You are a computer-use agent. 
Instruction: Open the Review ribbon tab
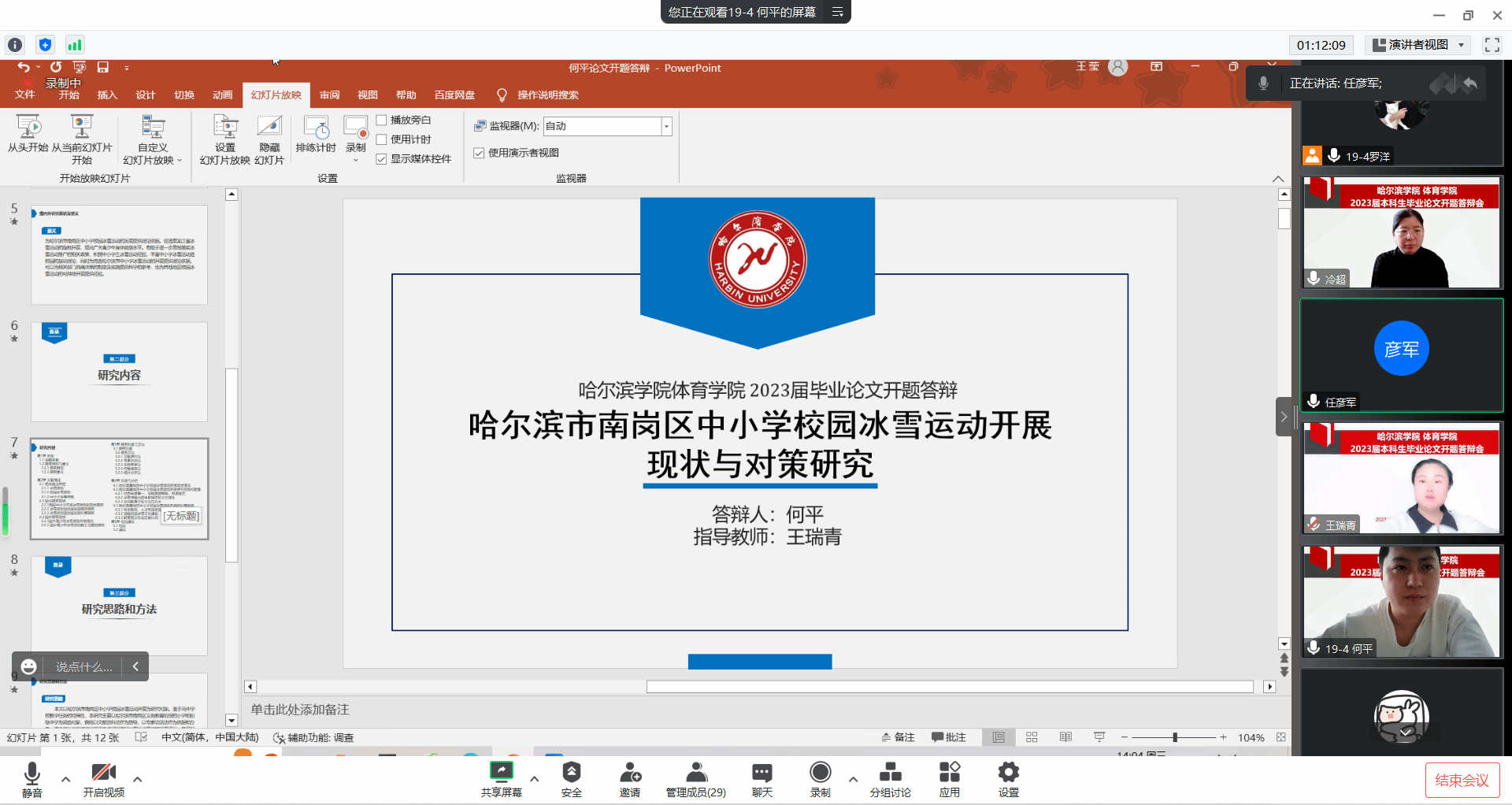pos(329,95)
